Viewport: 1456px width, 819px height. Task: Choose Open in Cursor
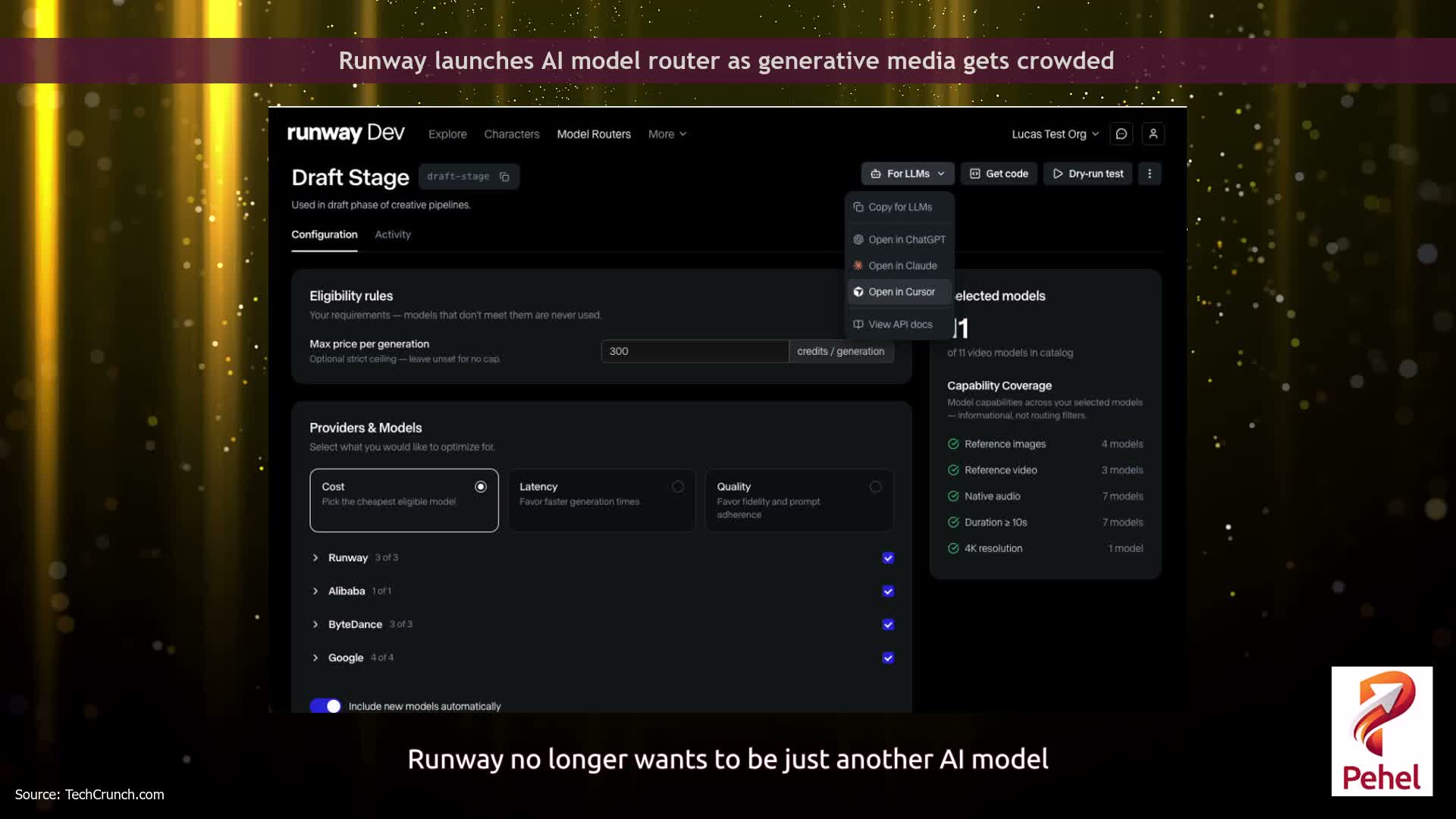click(899, 292)
